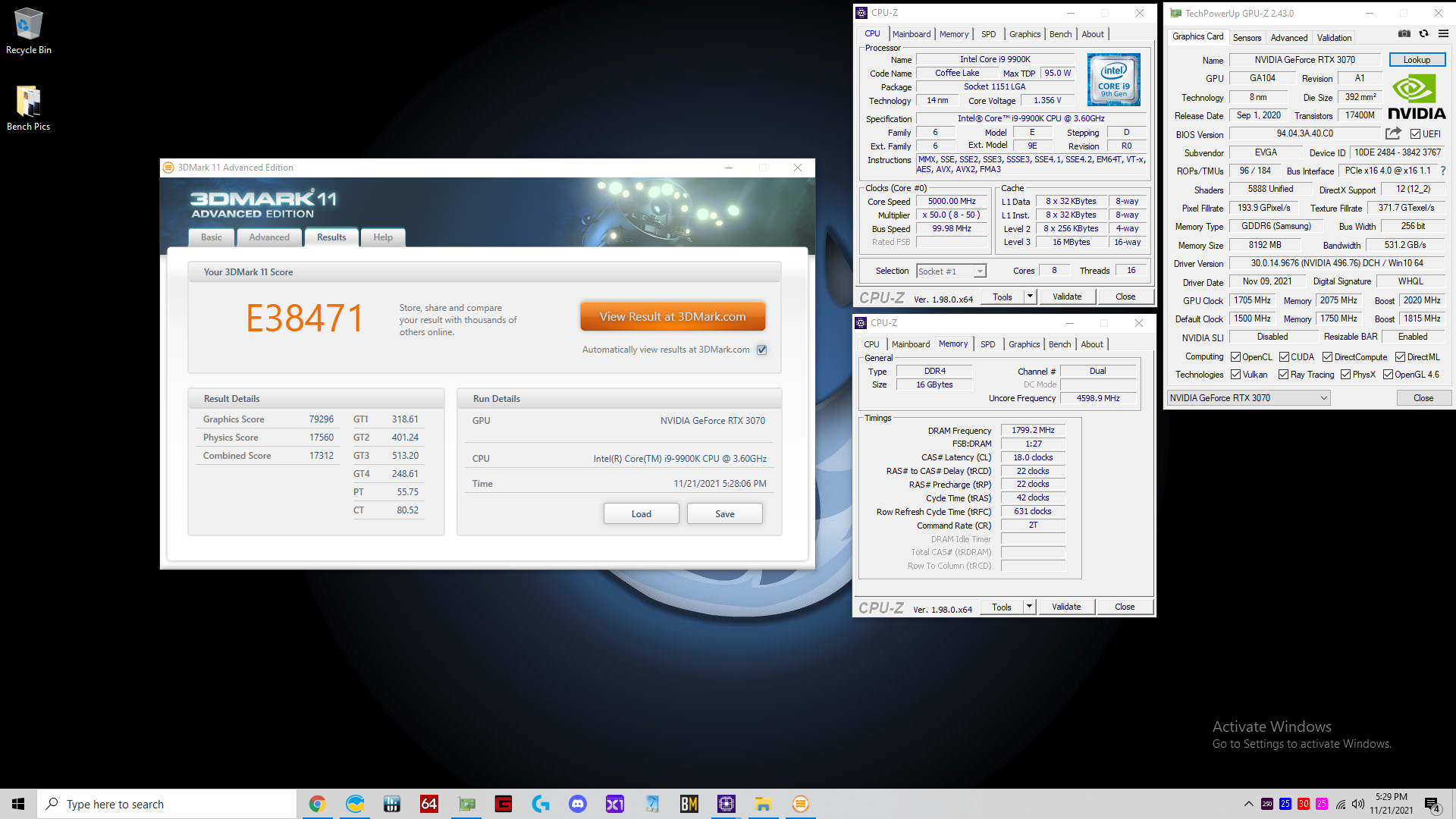
Task: Switch to 3DMark 11 orange taskbar icon
Action: tap(800, 804)
